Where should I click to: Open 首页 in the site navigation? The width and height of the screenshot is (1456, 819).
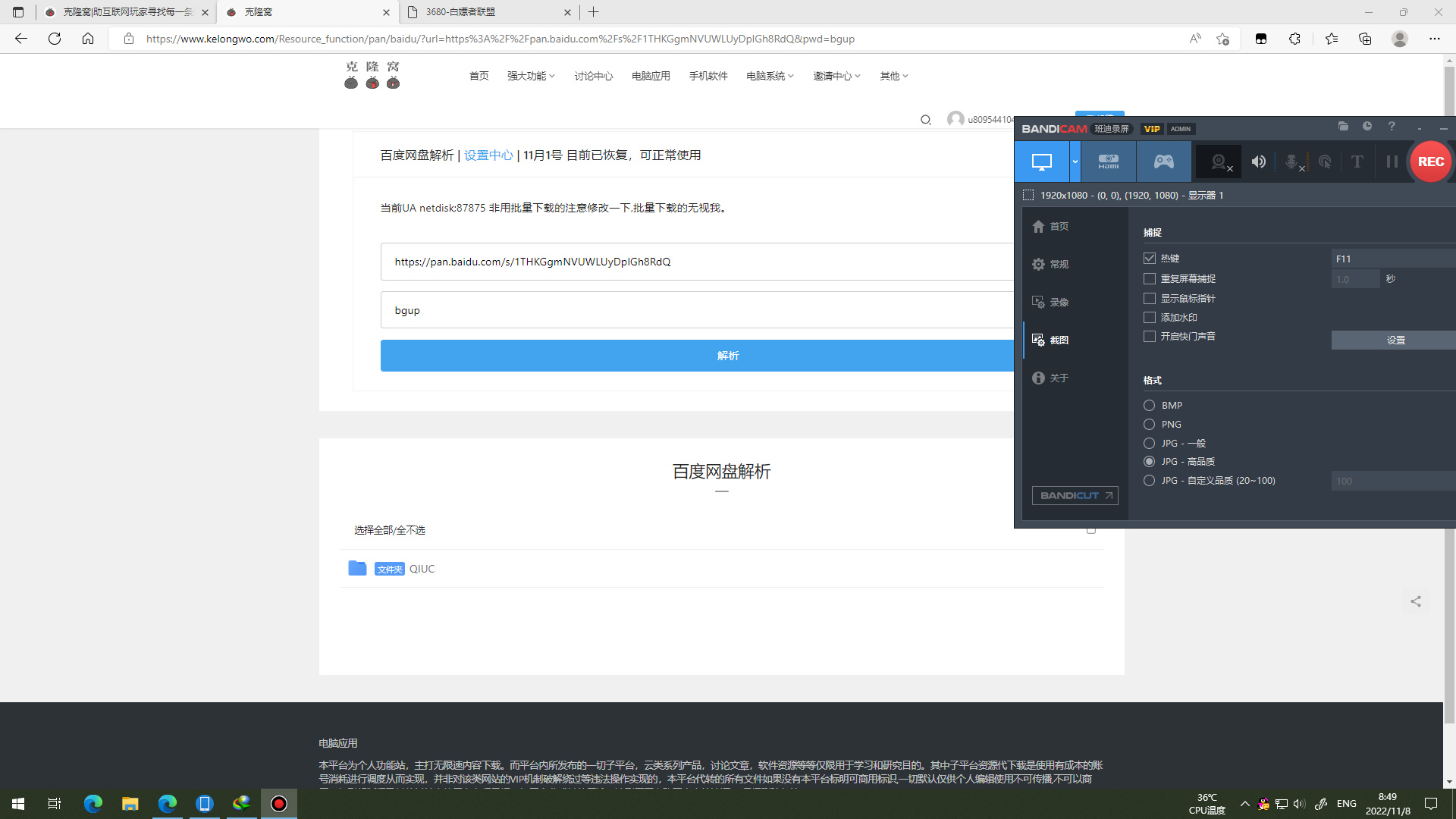click(x=479, y=76)
